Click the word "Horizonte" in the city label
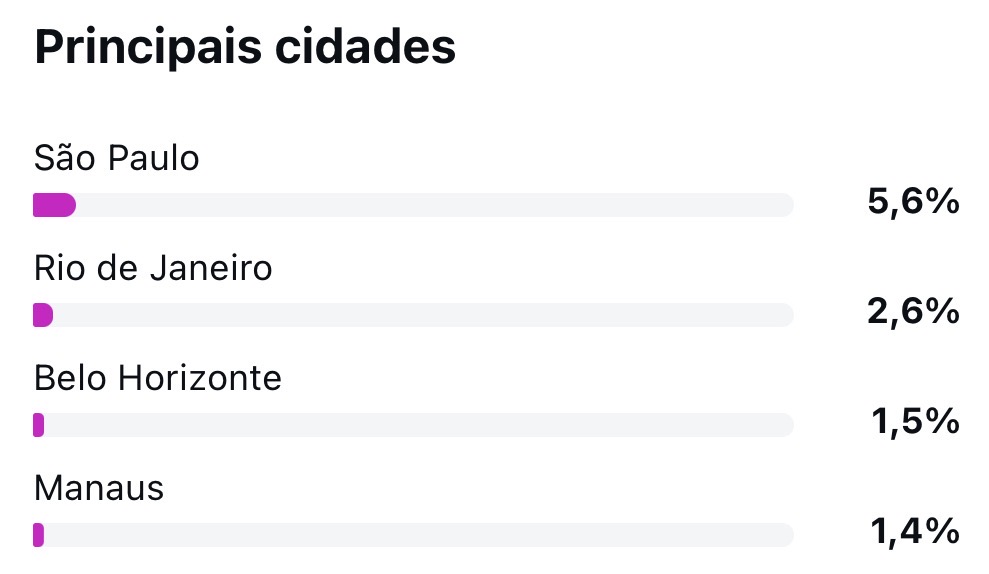Screen dimensions: 989x574 (x=199, y=378)
